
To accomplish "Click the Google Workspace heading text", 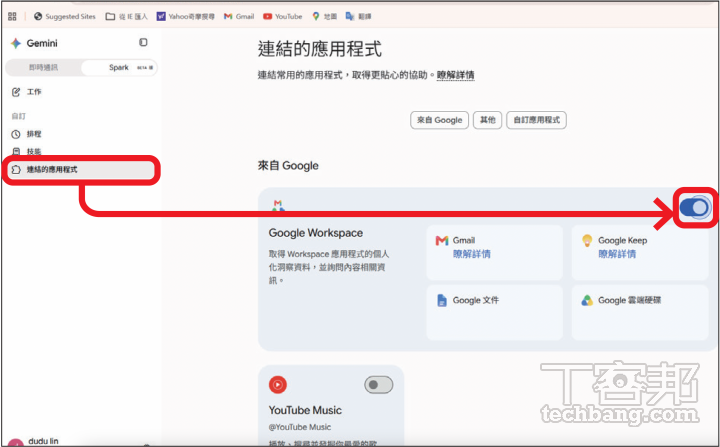I will [x=316, y=233].
